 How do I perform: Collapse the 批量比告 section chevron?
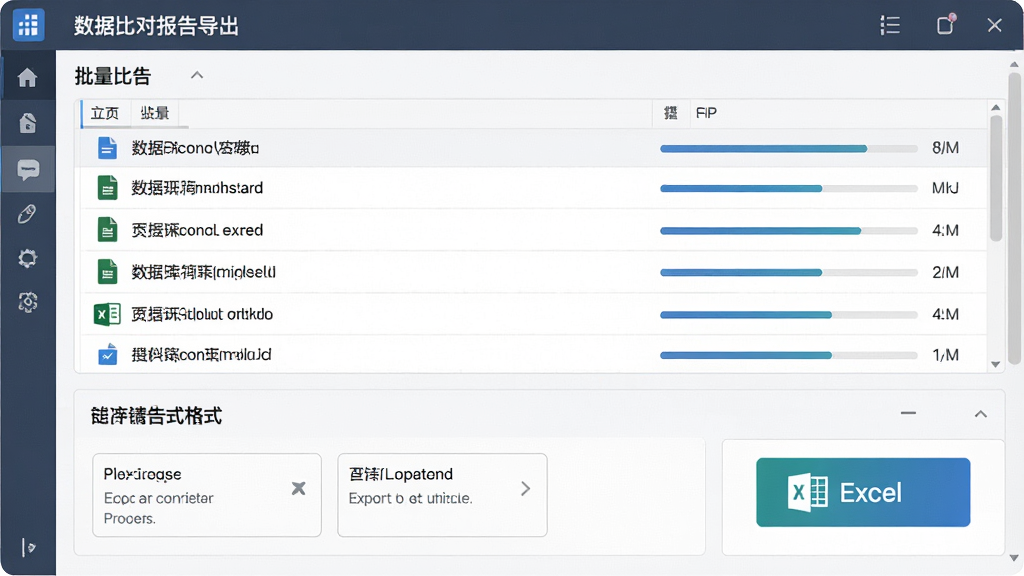(x=197, y=76)
